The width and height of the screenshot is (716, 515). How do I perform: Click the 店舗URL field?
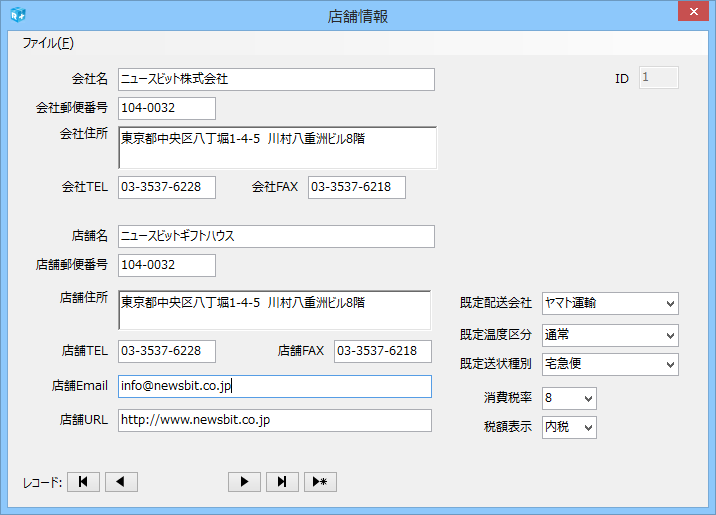pos(275,420)
